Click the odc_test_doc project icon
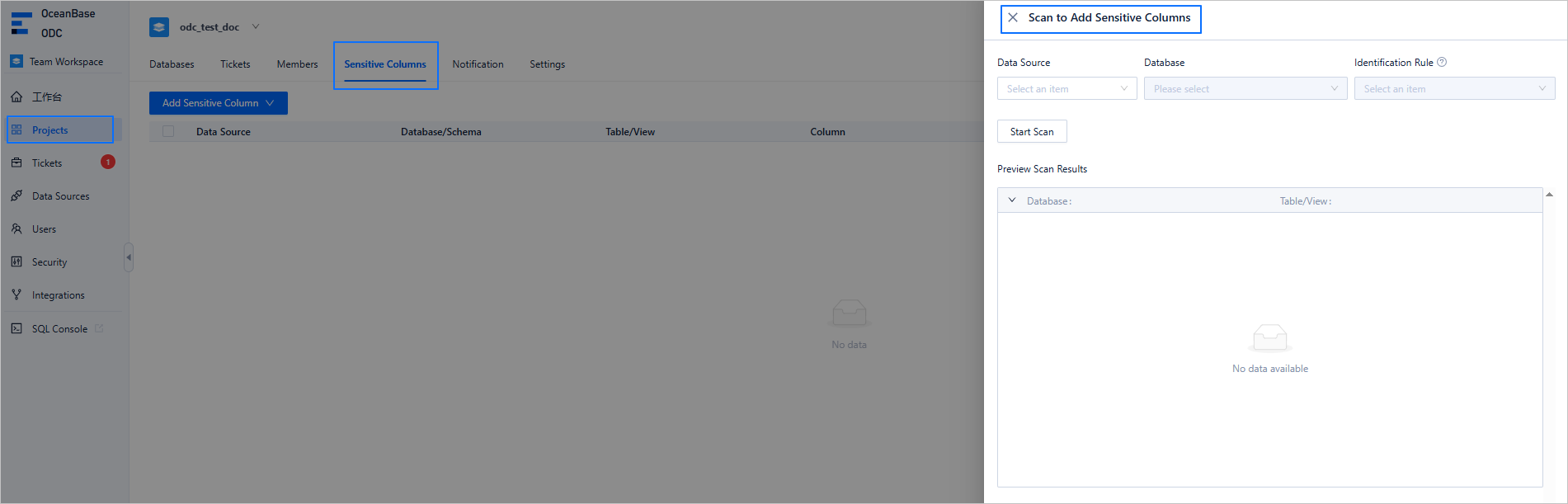This screenshot has width=1568, height=504. [x=159, y=27]
